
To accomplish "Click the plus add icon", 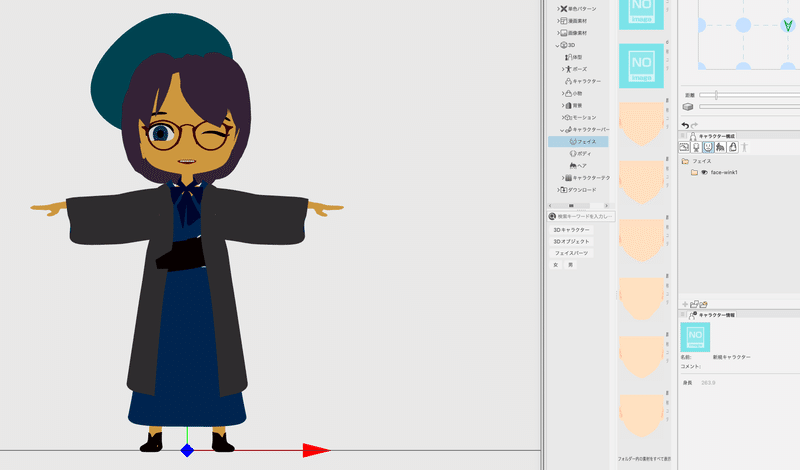I will (685, 304).
